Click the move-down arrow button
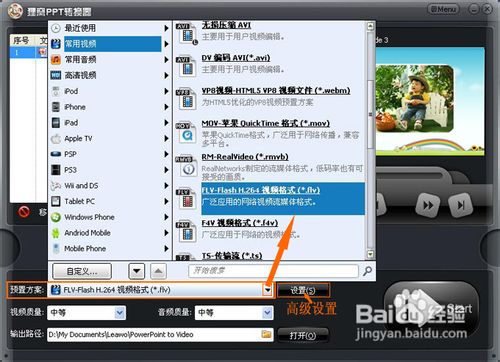Screen dimensions: 500x362 (x=137, y=271)
